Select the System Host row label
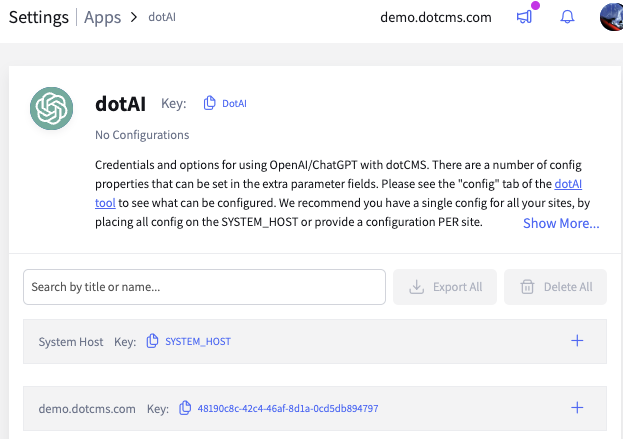623x439 pixels. 71,342
